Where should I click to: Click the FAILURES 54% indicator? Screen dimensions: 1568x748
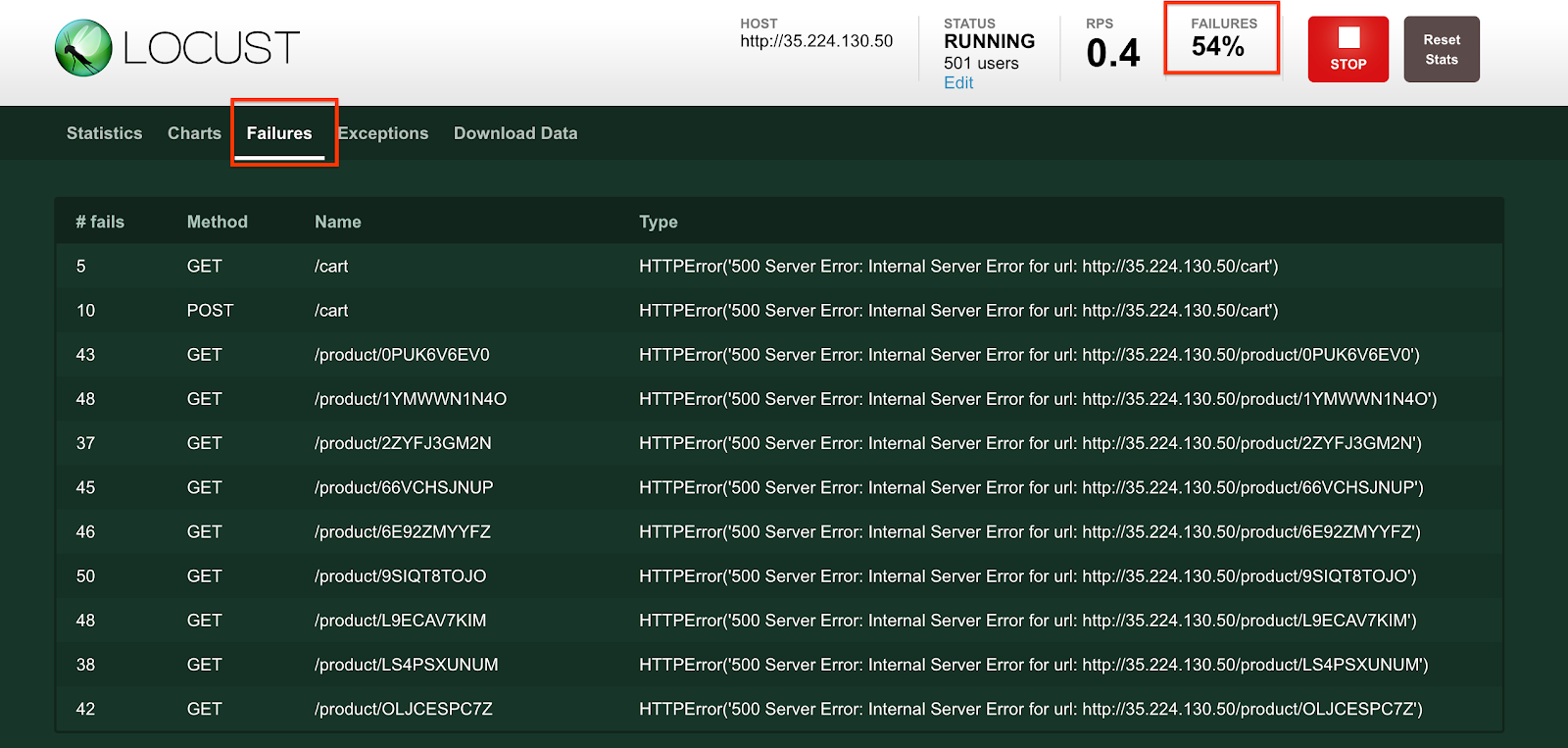pyautogui.click(x=1221, y=39)
